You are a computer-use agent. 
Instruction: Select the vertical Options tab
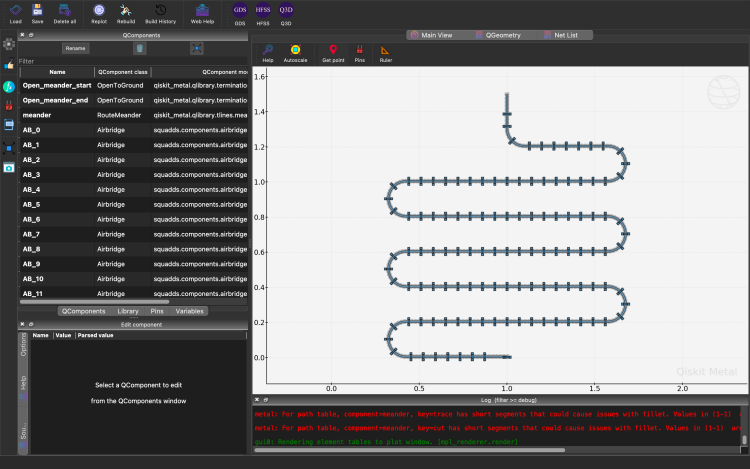click(23, 345)
